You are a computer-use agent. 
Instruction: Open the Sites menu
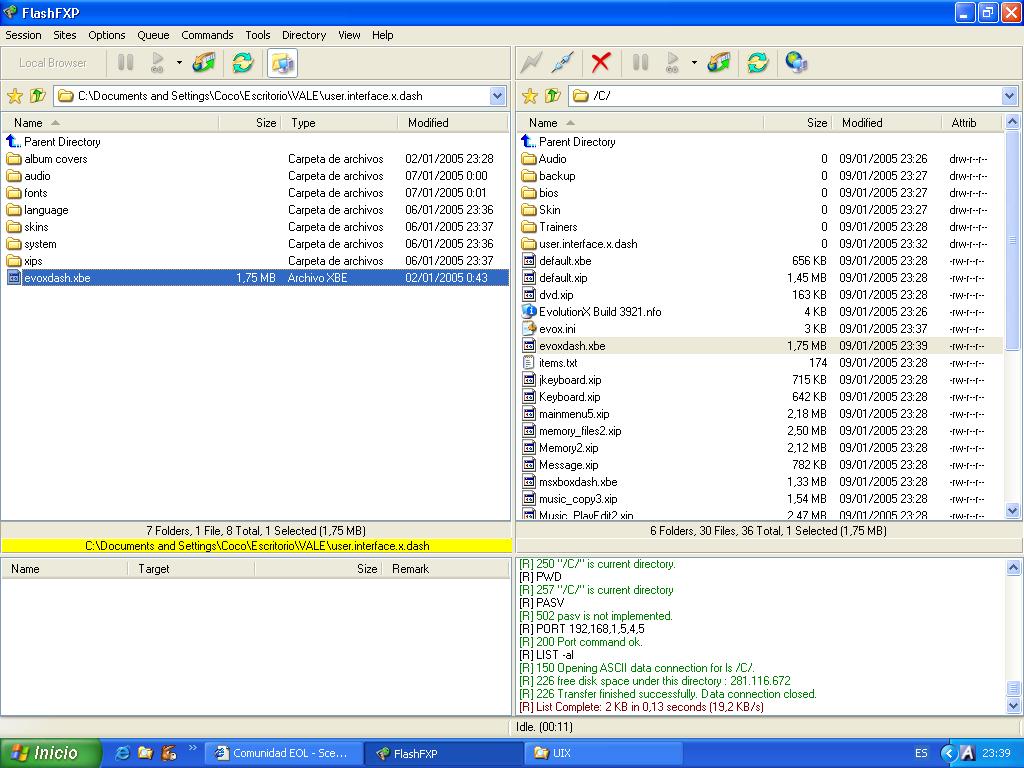65,35
